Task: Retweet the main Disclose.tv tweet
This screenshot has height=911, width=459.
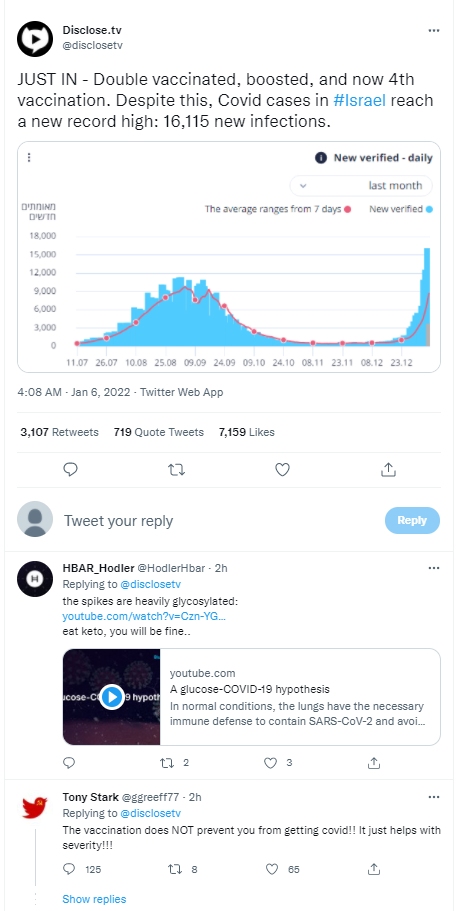Action: point(177,469)
